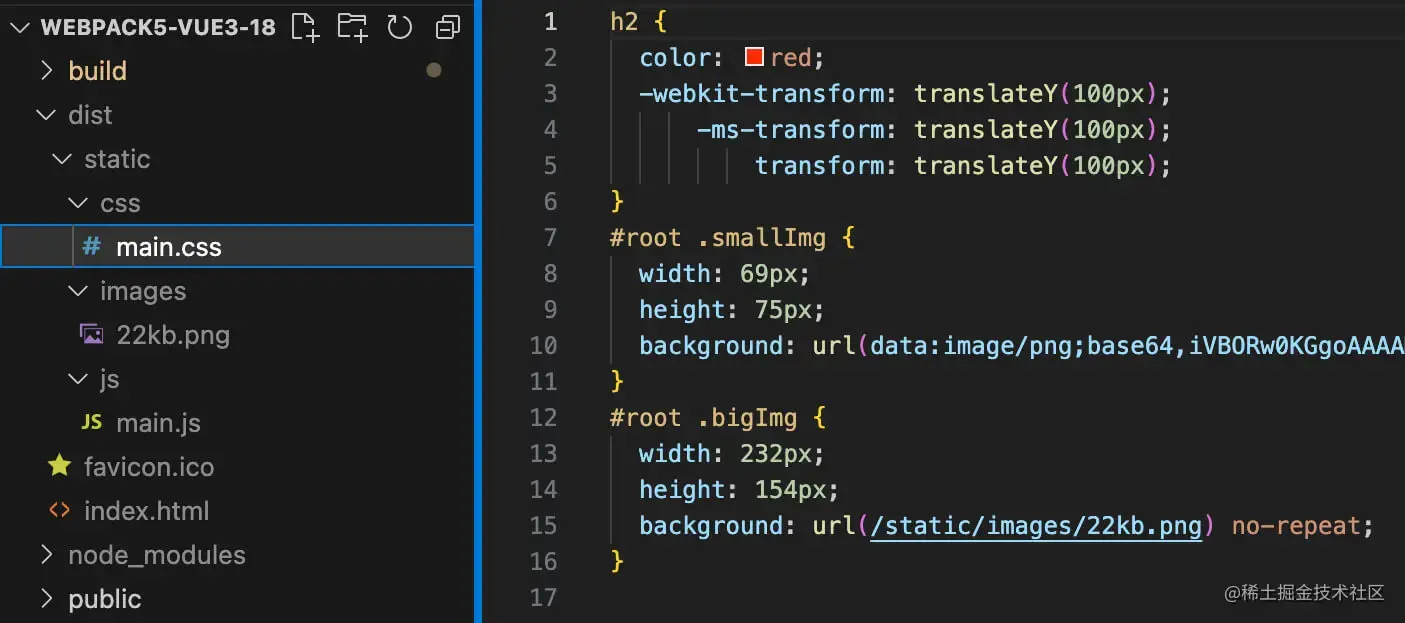Click the star icon beside favicon.ico
The image size is (1405, 623).
point(60,466)
